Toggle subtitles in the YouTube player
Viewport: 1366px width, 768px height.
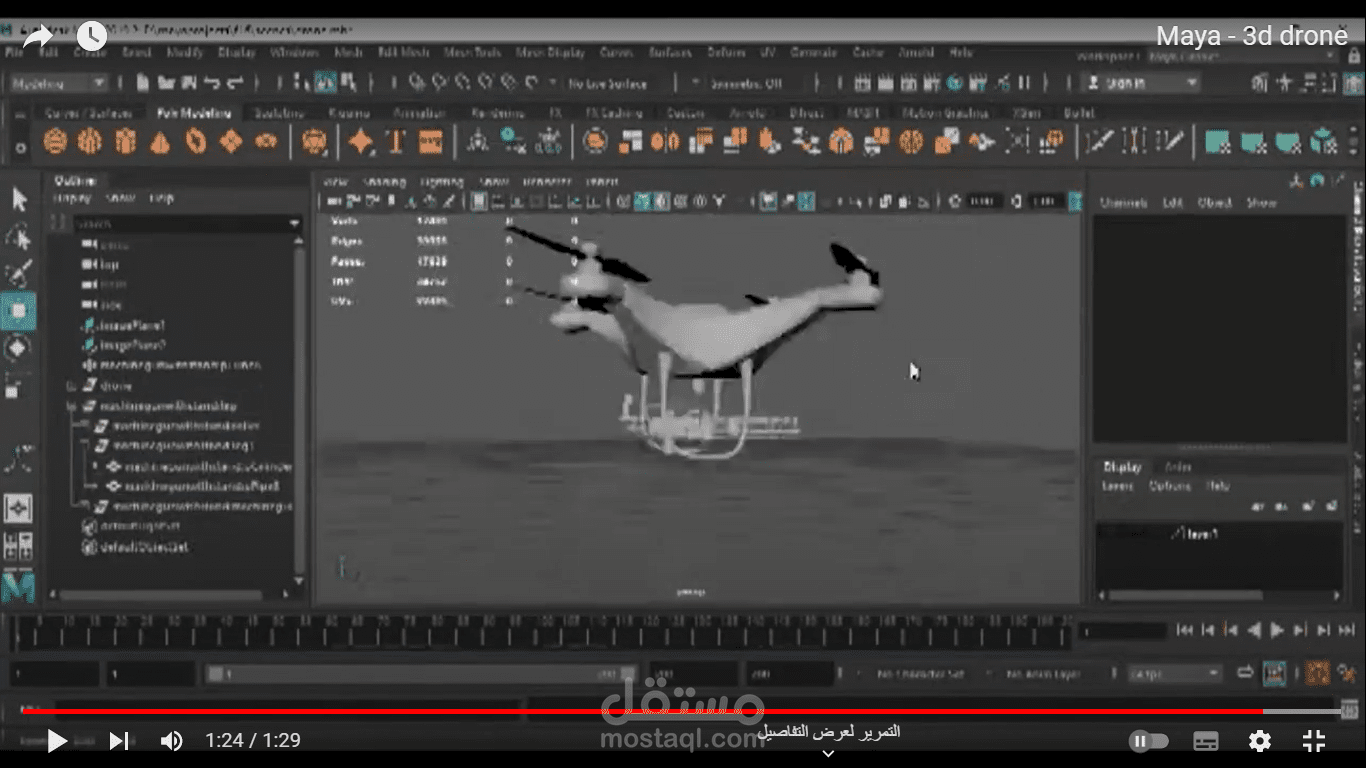[1206, 741]
